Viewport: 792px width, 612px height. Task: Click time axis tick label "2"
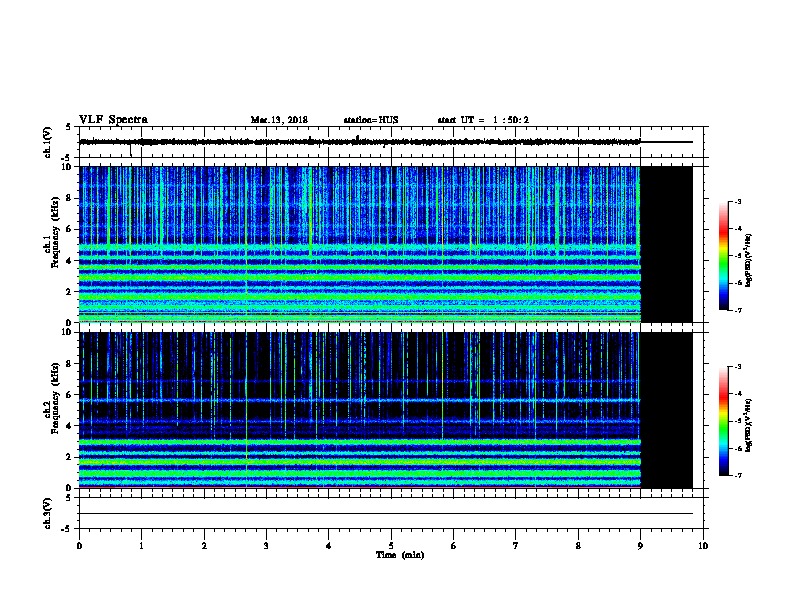pyautogui.click(x=204, y=546)
